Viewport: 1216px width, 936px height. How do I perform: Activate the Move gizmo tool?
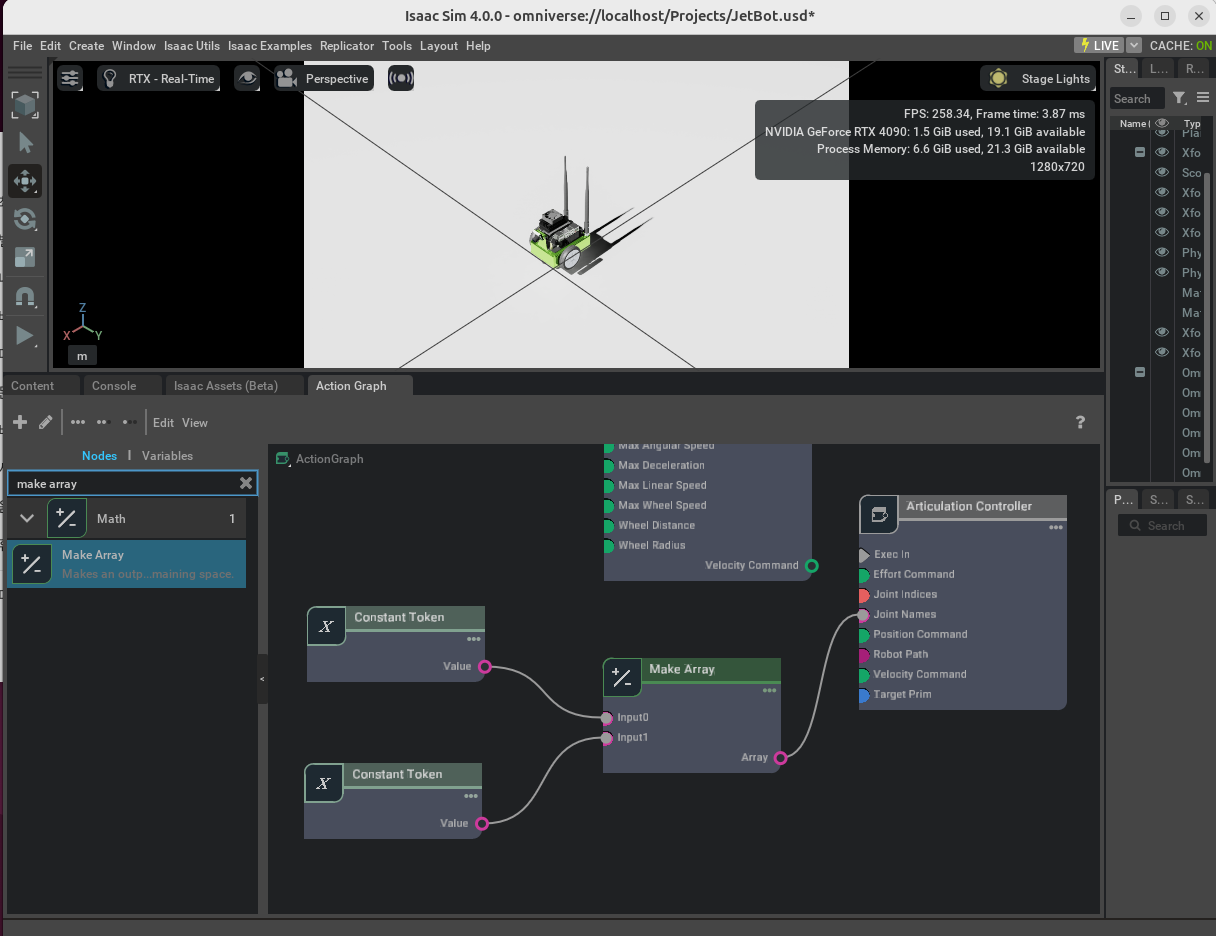[x=25, y=181]
